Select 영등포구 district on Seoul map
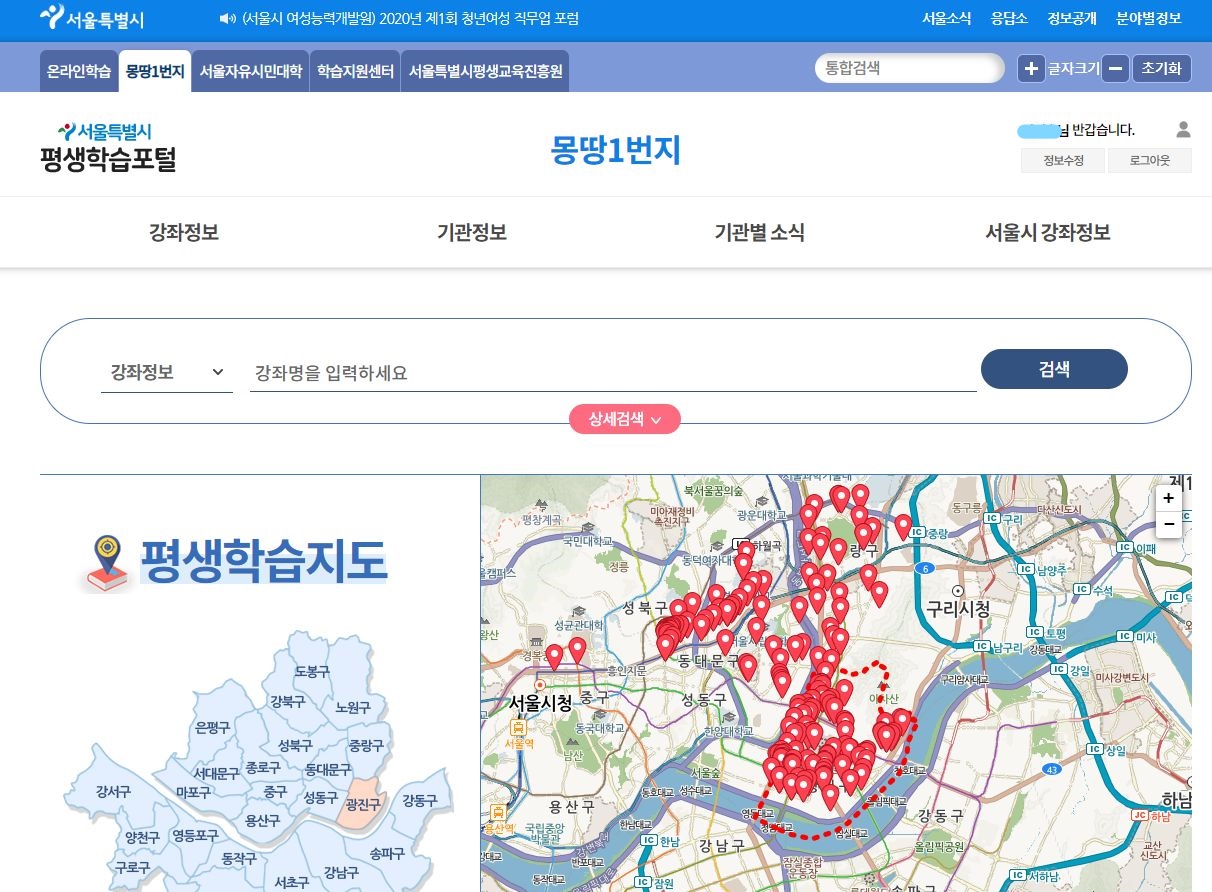The image size is (1212, 892). click(195, 835)
